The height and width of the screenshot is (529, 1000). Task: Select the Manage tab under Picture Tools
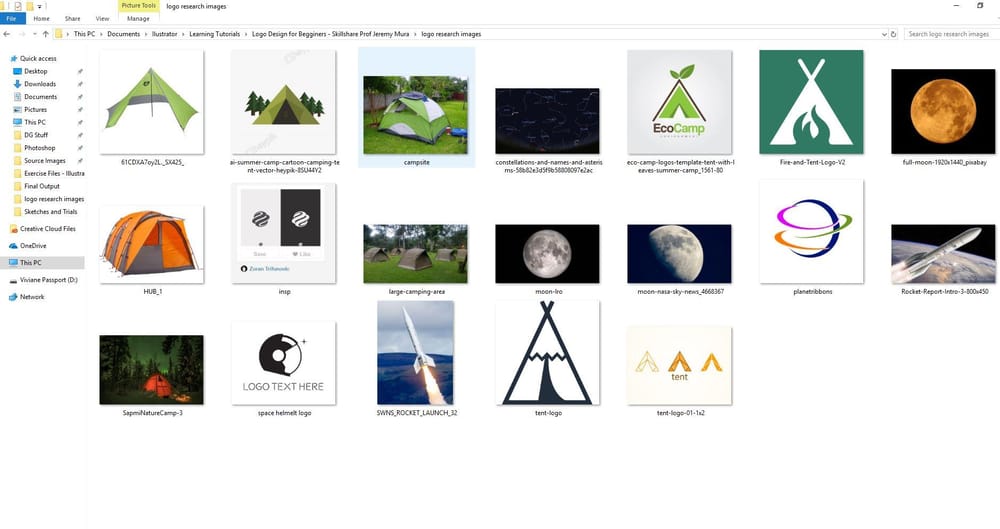point(138,19)
